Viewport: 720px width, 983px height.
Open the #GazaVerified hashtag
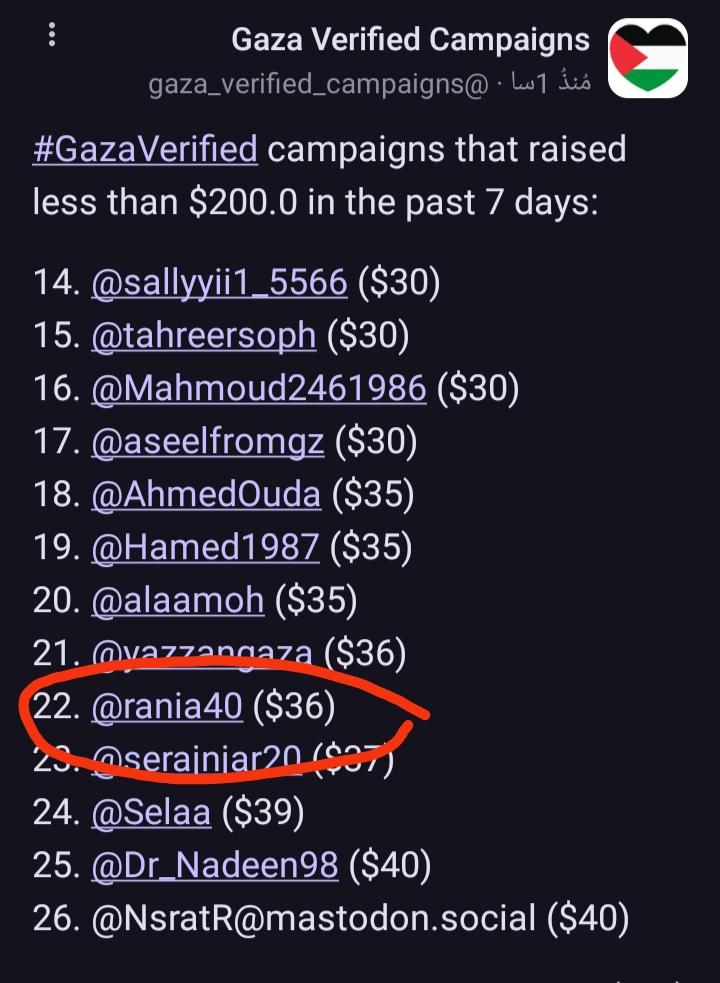[145, 150]
